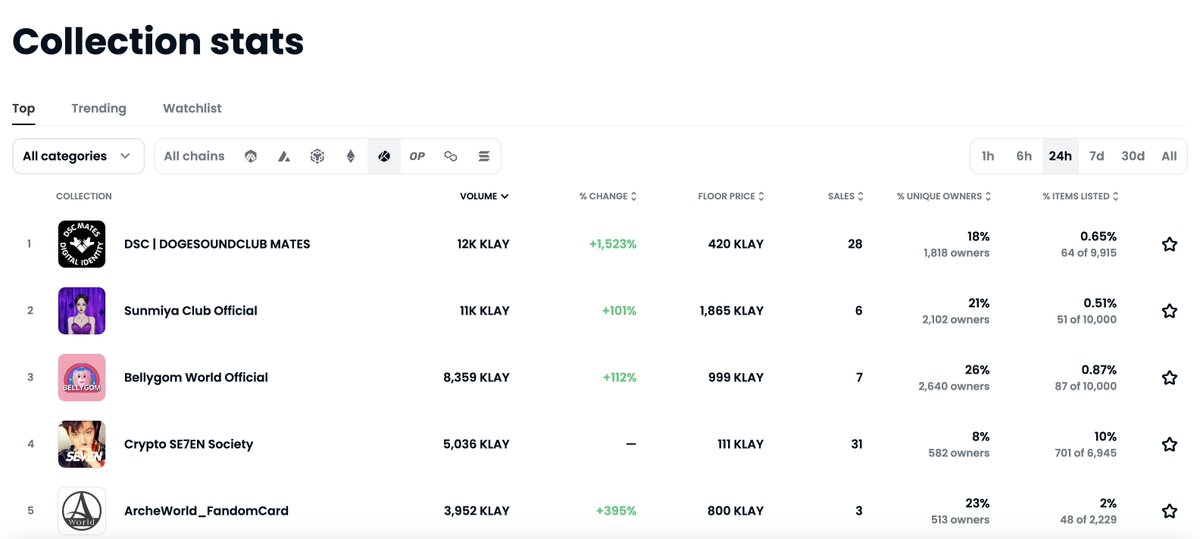Image resolution: width=1200 pixels, height=539 pixels.
Task: Click the 513 owners text
Action: pos(961,520)
